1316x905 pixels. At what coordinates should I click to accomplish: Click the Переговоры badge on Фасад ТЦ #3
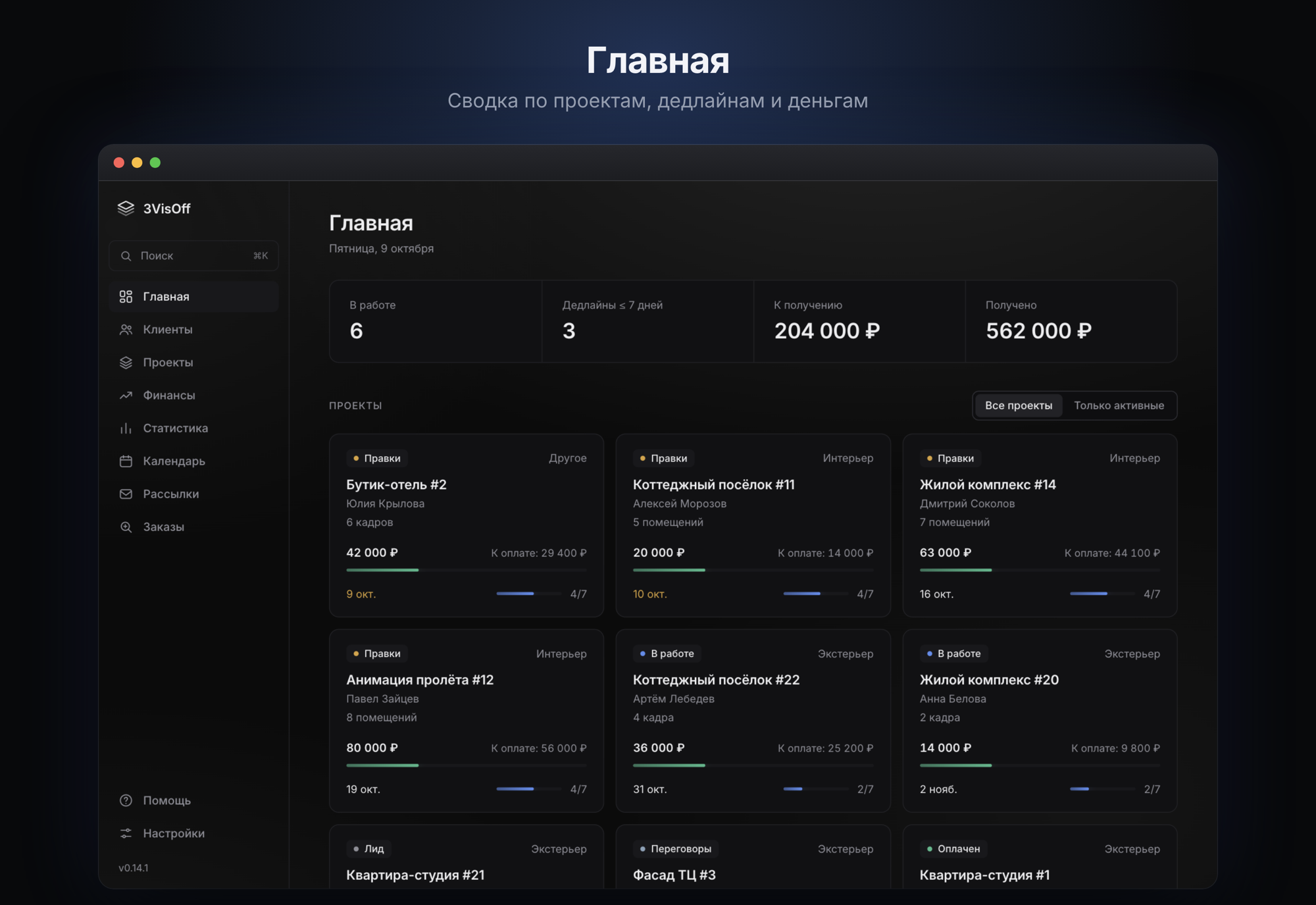(x=676, y=849)
